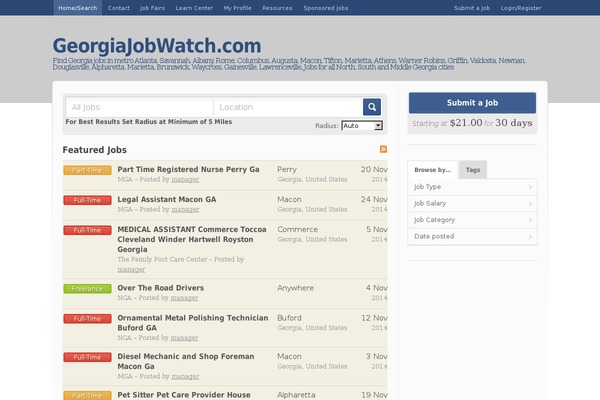
Task: Click the manager link under Over The Road Drivers
Action: point(184,297)
